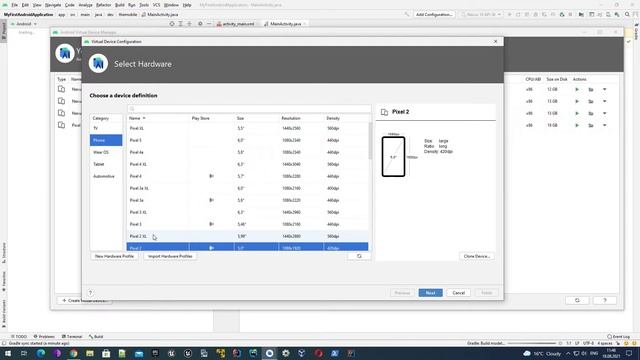Screen dimensions: 640x360
Task: Sort devices by the Name column arrow
Action: point(144,118)
